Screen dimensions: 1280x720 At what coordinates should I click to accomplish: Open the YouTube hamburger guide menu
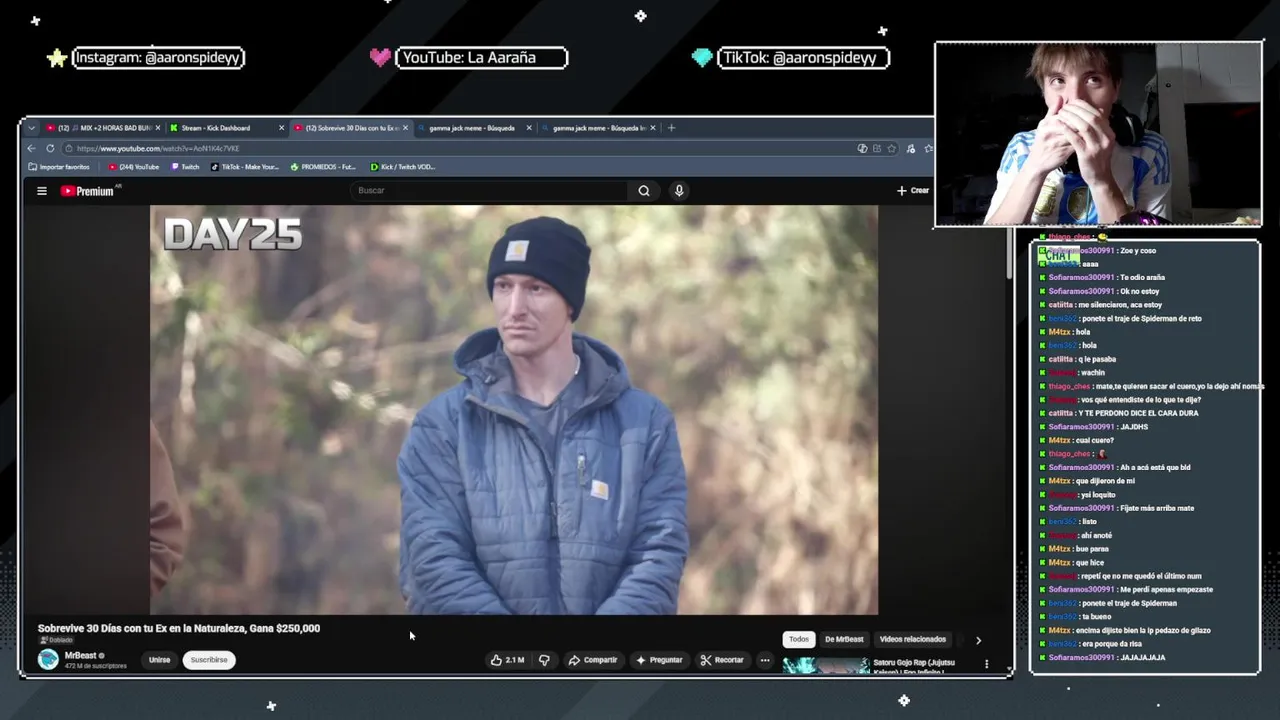[x=42, y=191]
